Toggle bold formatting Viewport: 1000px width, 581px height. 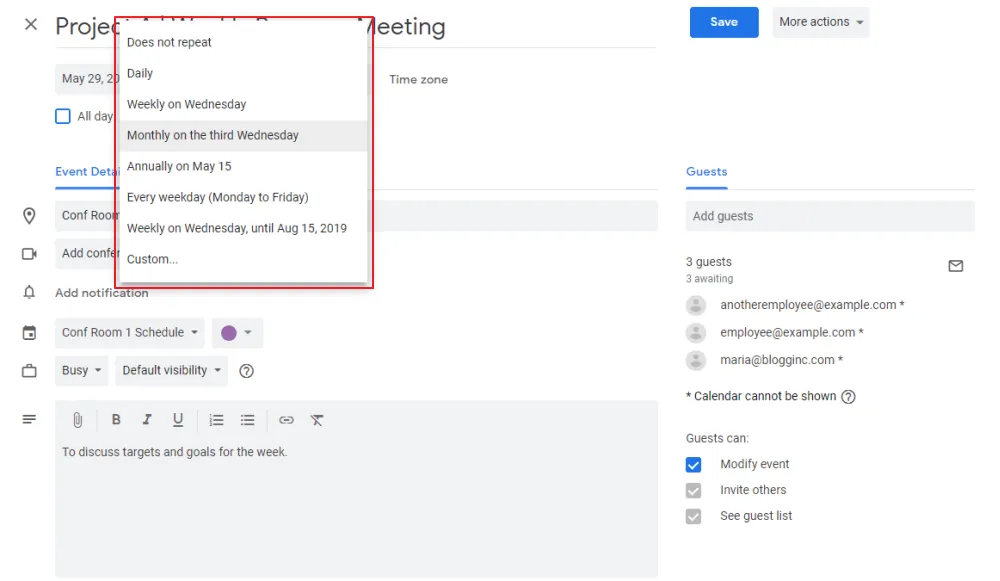(x=116, y=419)
